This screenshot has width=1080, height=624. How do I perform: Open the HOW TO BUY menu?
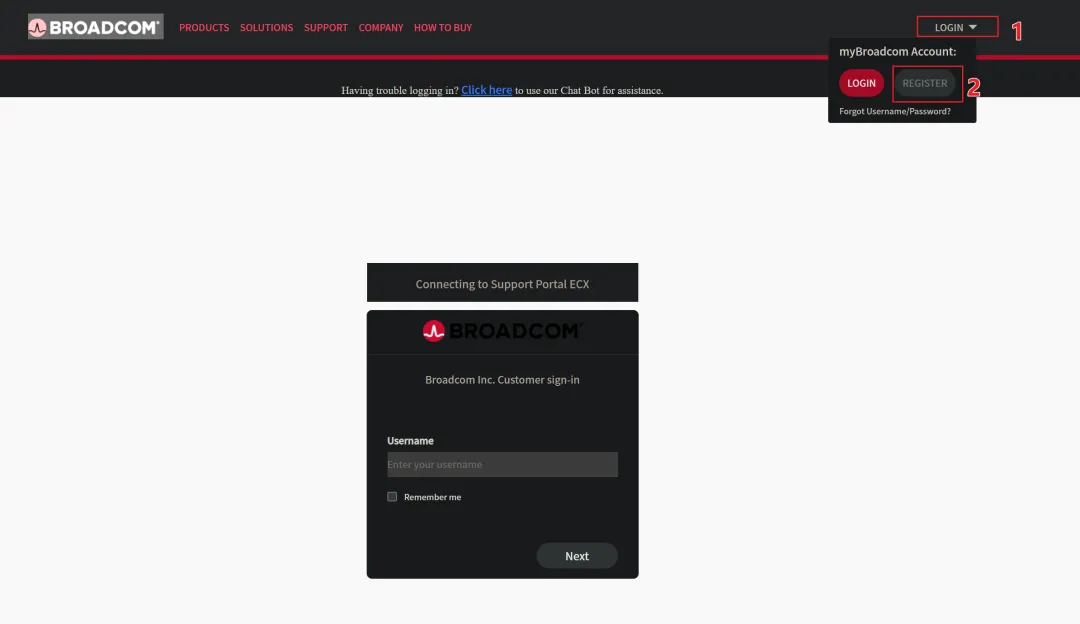[443, 28]
